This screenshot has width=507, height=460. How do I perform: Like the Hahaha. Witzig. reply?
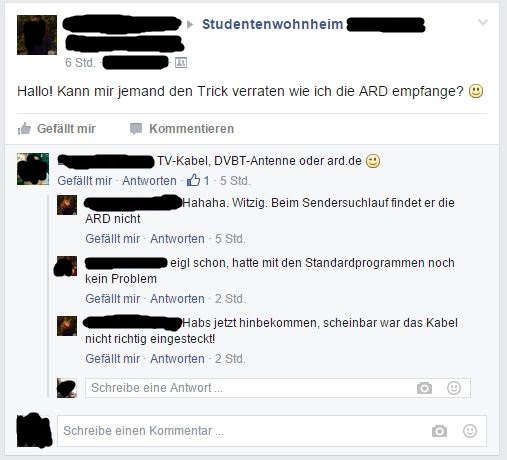tap(112, 239)
